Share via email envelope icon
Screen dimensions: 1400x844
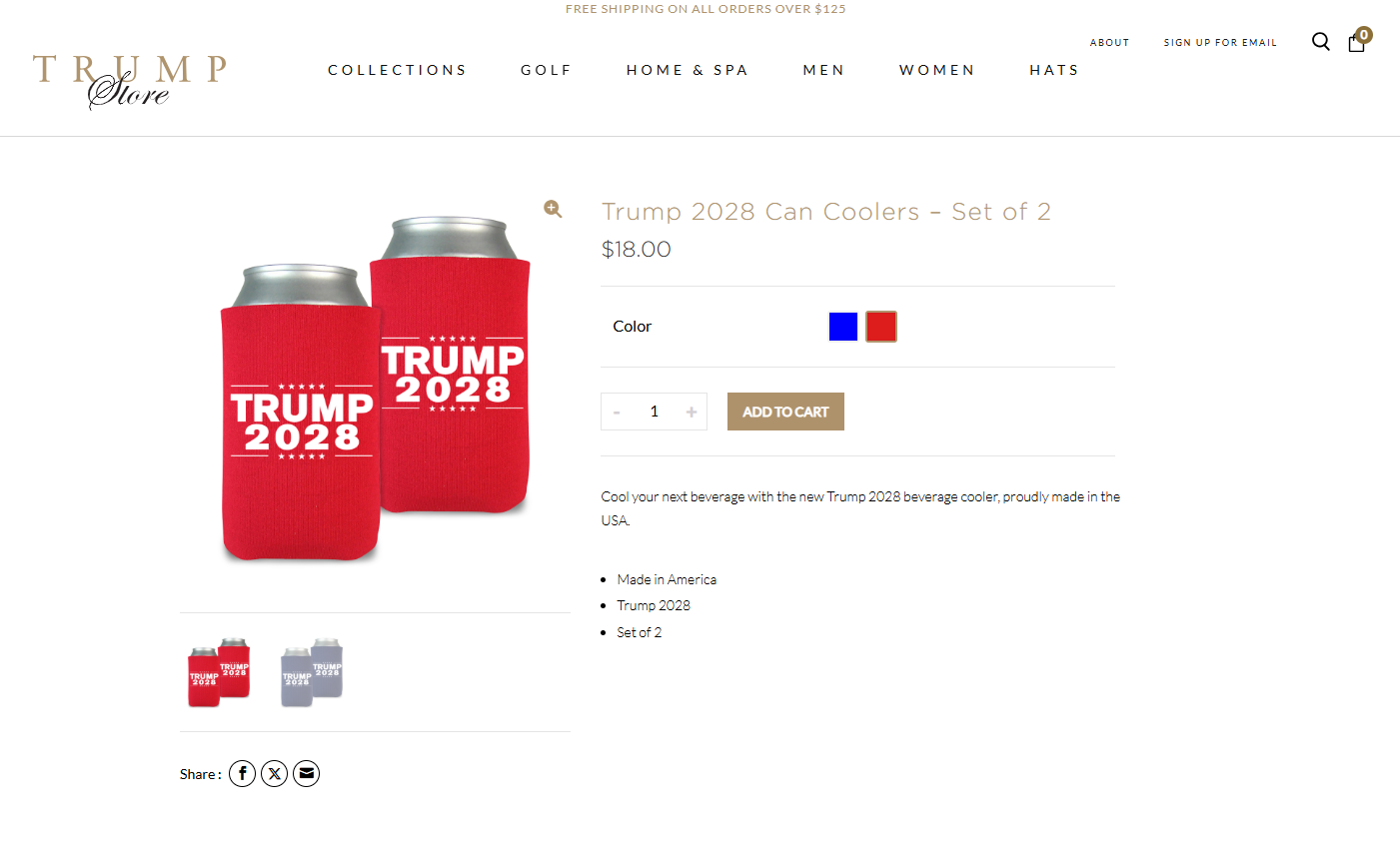(x=307, y=774)
